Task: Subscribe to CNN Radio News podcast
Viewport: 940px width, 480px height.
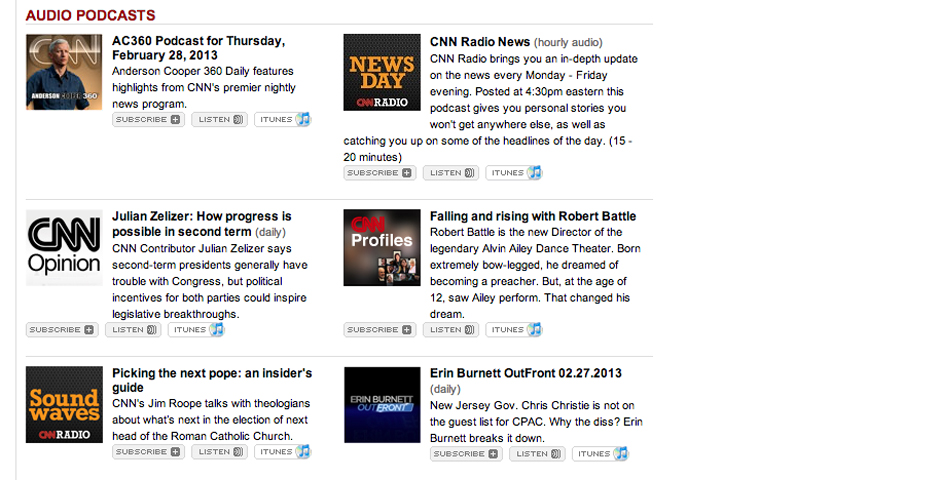Action: coord(379,173)
